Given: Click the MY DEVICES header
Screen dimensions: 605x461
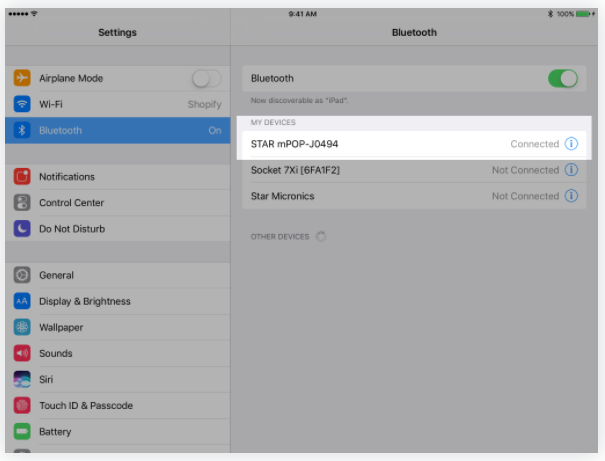Looking at the screenshot, I should click(273, 122).
